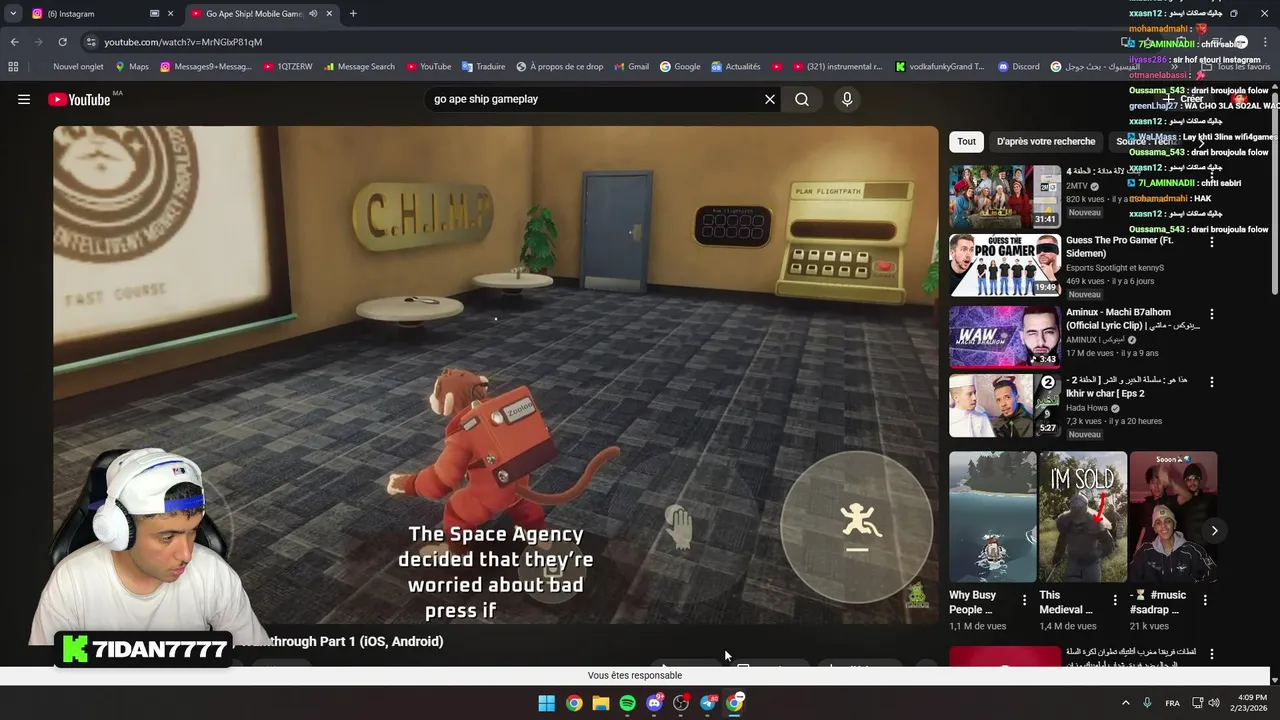Viewport: 1280px width, 720px height.
Task: Close the Instagram tab
Action: coord(170,14)
